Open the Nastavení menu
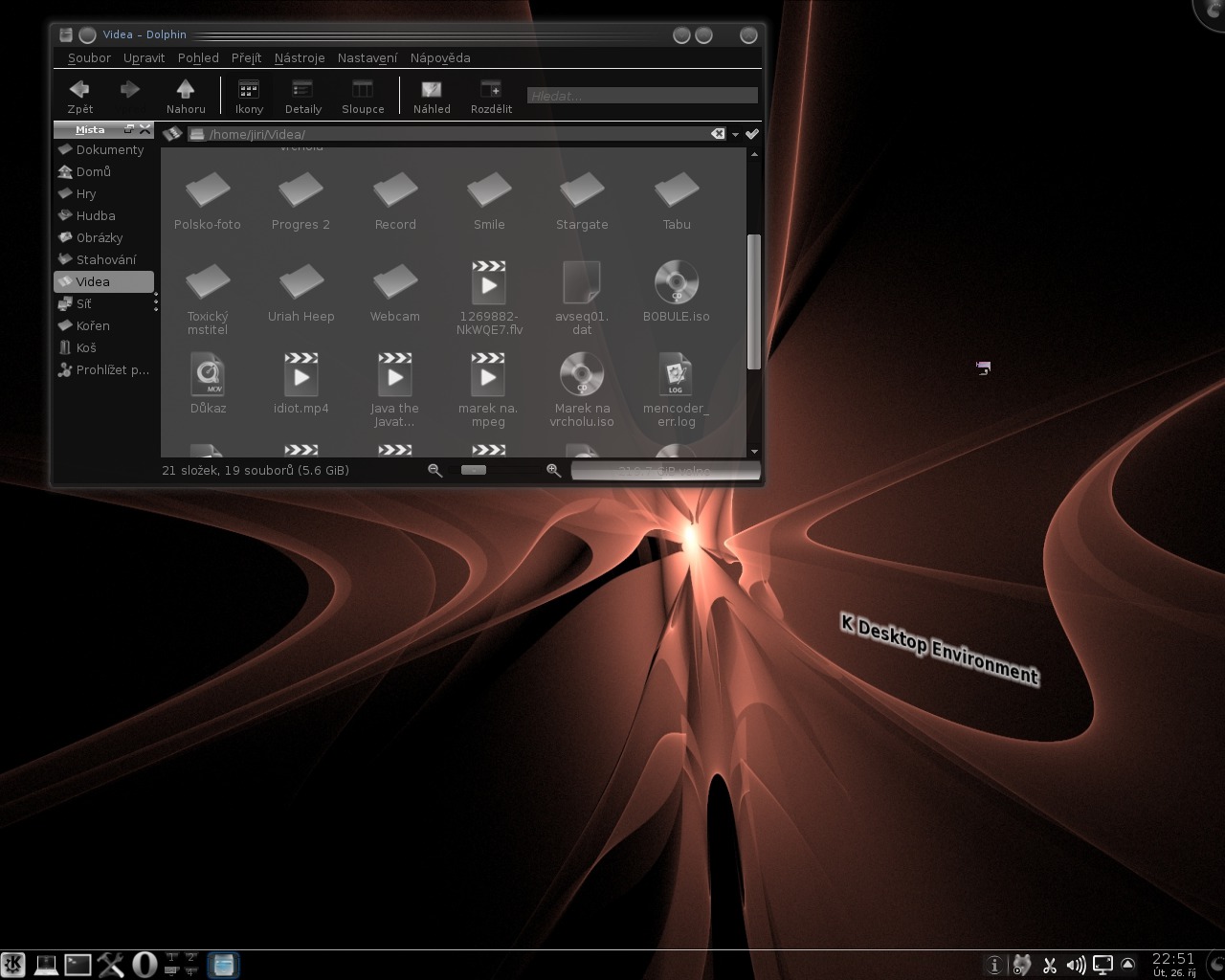 point(367,57)
